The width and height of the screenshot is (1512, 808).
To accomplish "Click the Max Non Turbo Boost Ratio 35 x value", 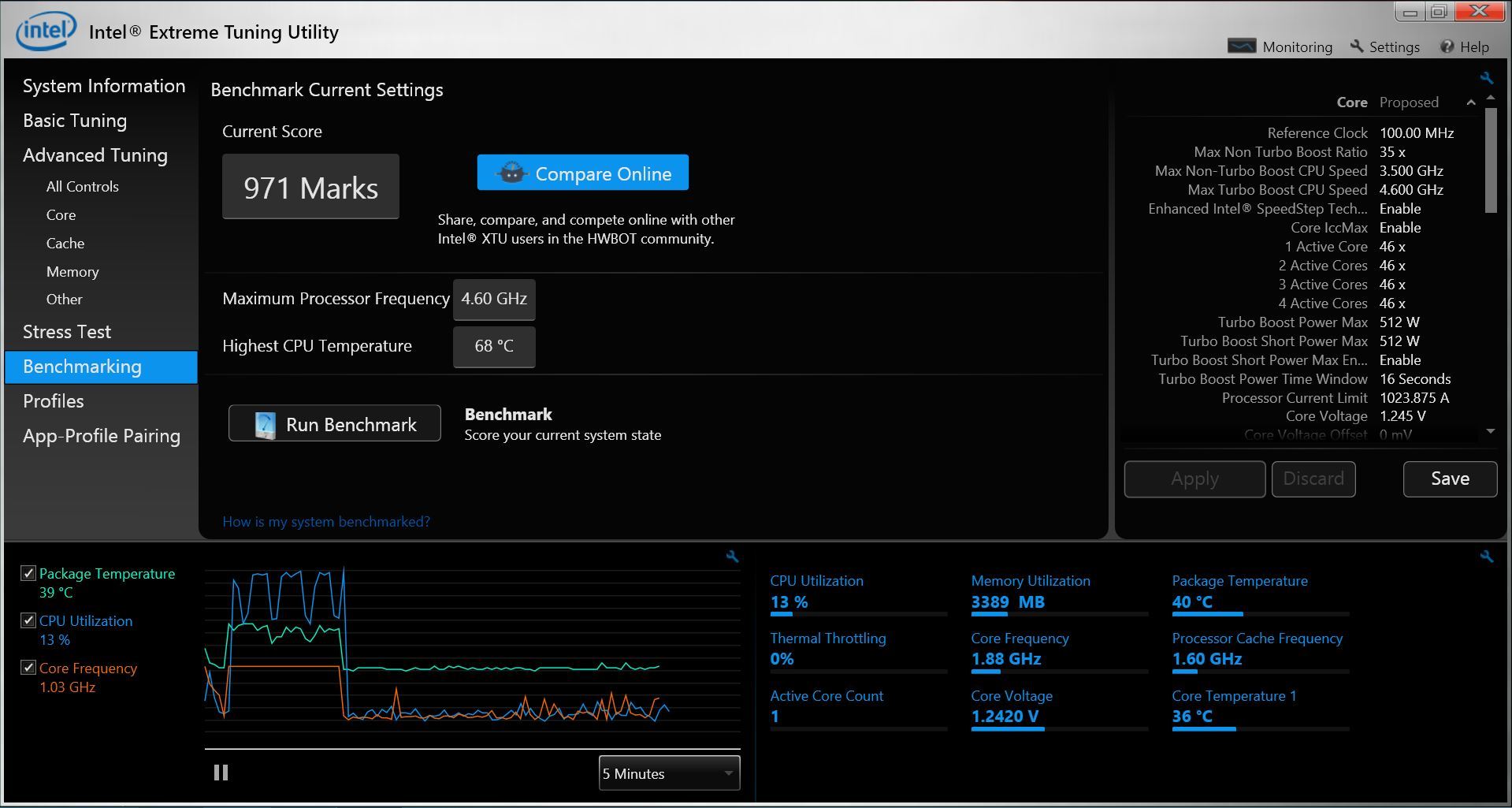I will [x=1392, y=152].
